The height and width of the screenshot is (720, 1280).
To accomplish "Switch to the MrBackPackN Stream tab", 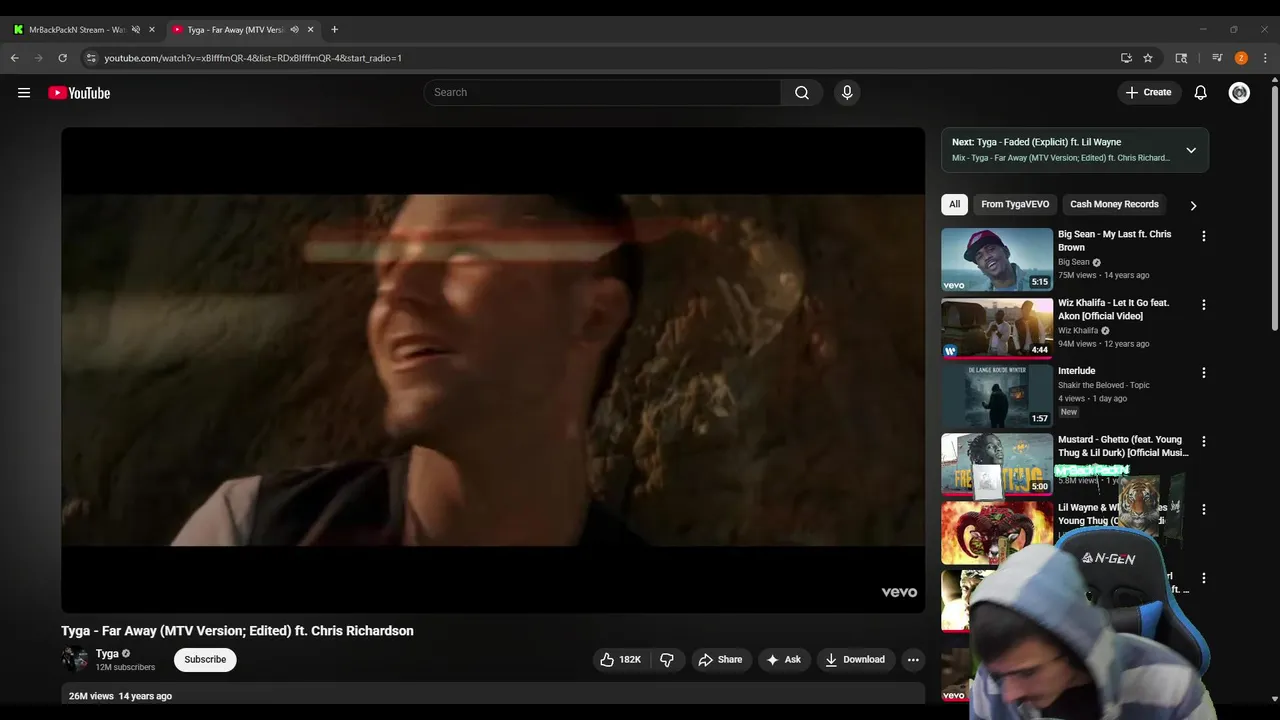I will pyautogui.click(x=77, y=30).
